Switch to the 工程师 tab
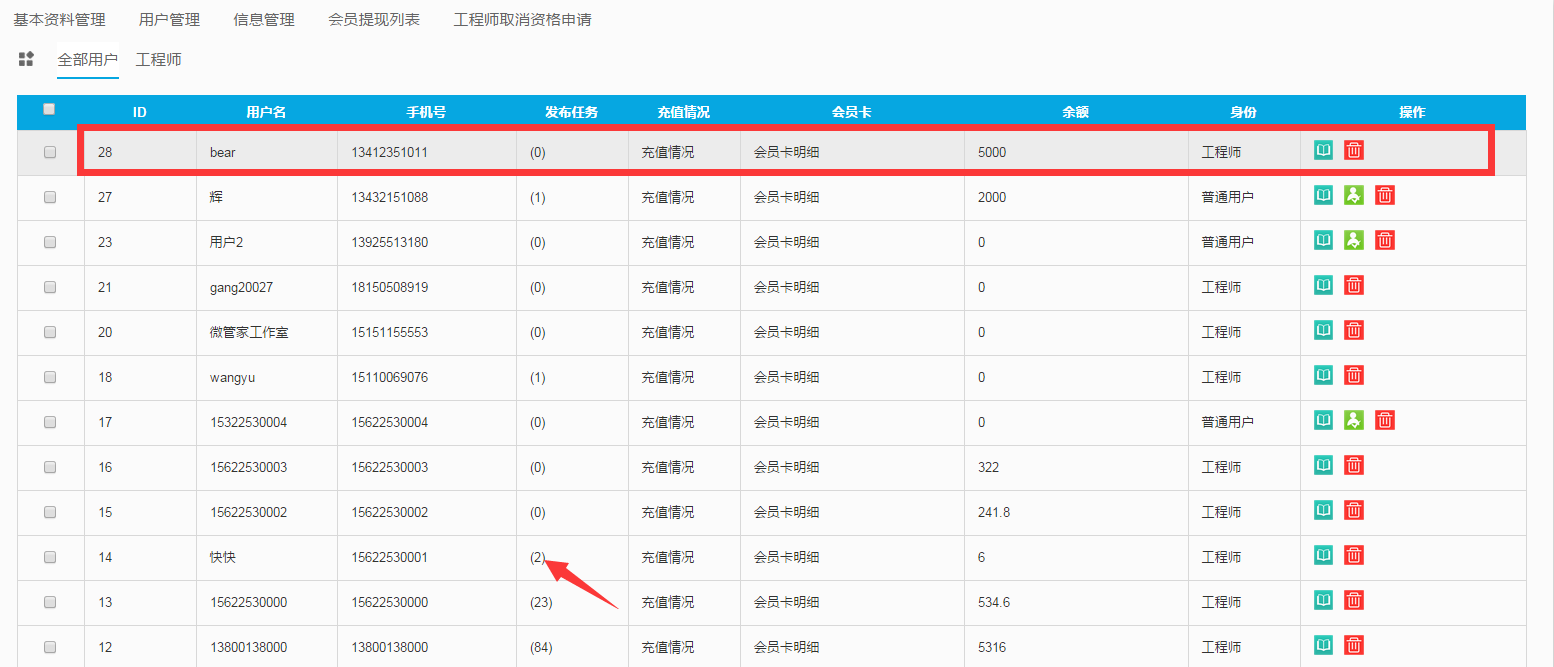The width and height of the screenshot is (1554, 667). [159, 60]
